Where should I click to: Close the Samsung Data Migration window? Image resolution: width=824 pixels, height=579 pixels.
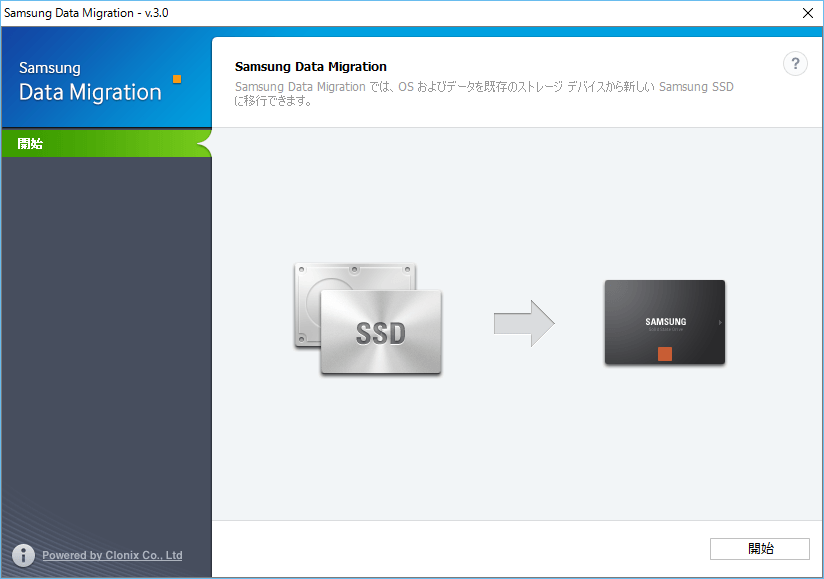tap(806, 13)
